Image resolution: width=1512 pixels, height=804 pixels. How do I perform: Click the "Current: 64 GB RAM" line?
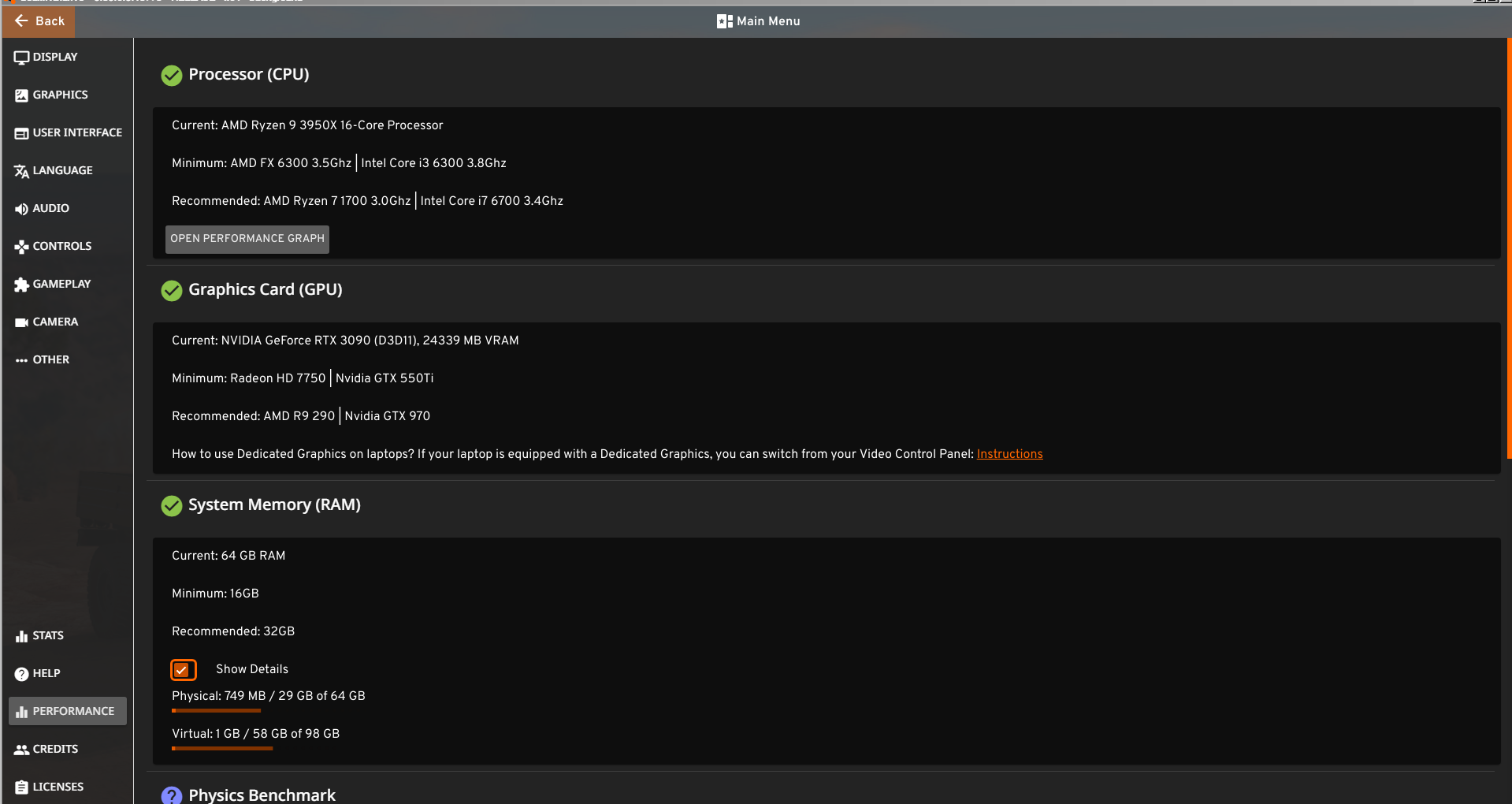point(228,556)
